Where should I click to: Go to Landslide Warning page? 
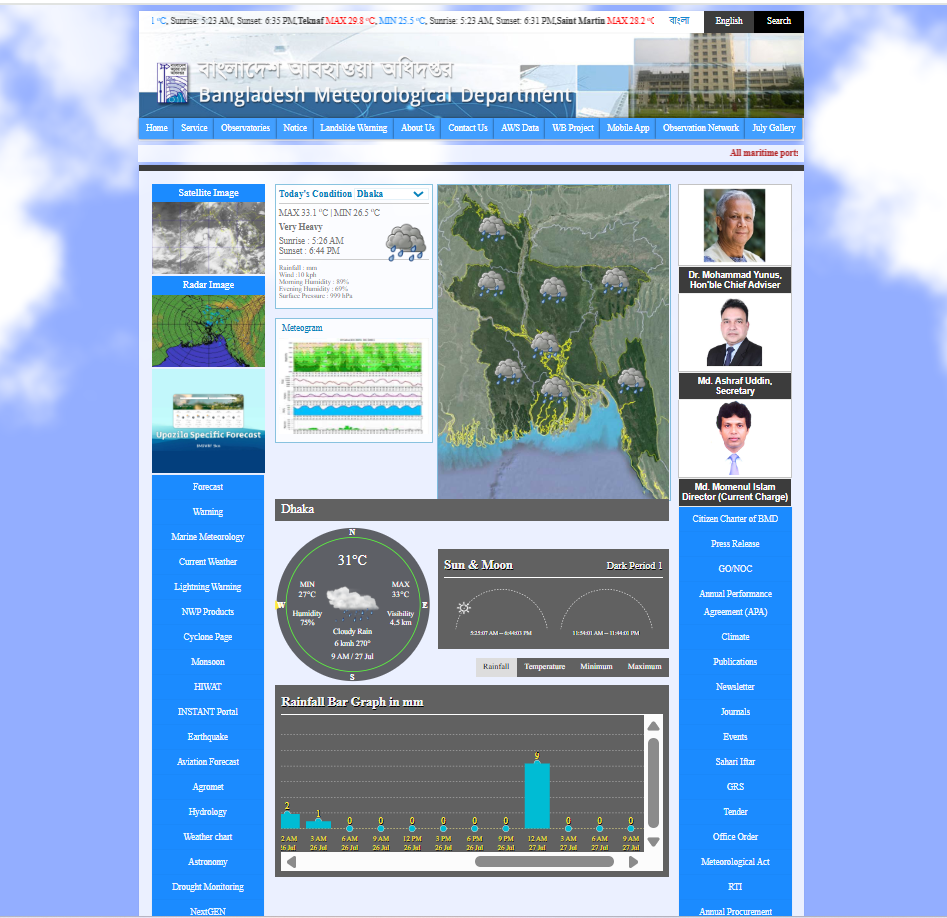tap(353, 128)
